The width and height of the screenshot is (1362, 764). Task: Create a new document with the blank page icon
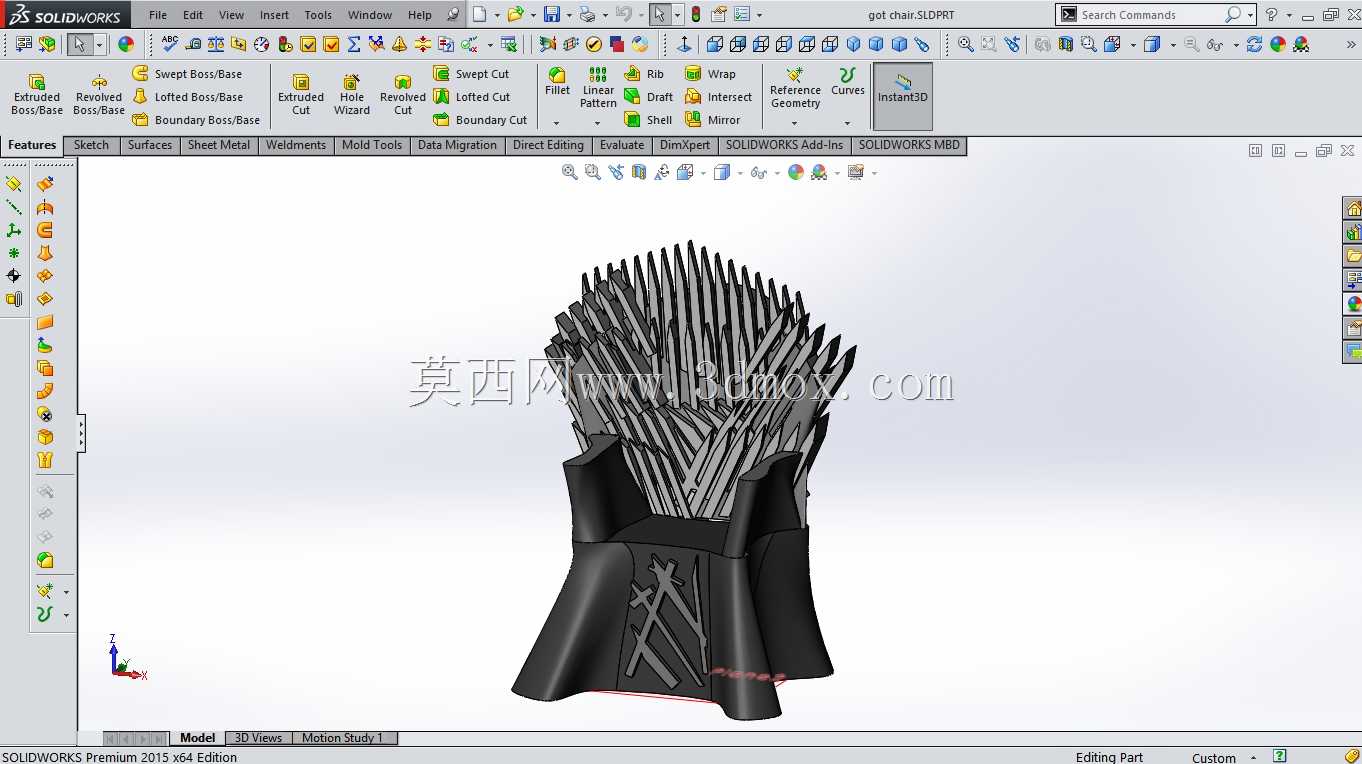coord(480,14)
